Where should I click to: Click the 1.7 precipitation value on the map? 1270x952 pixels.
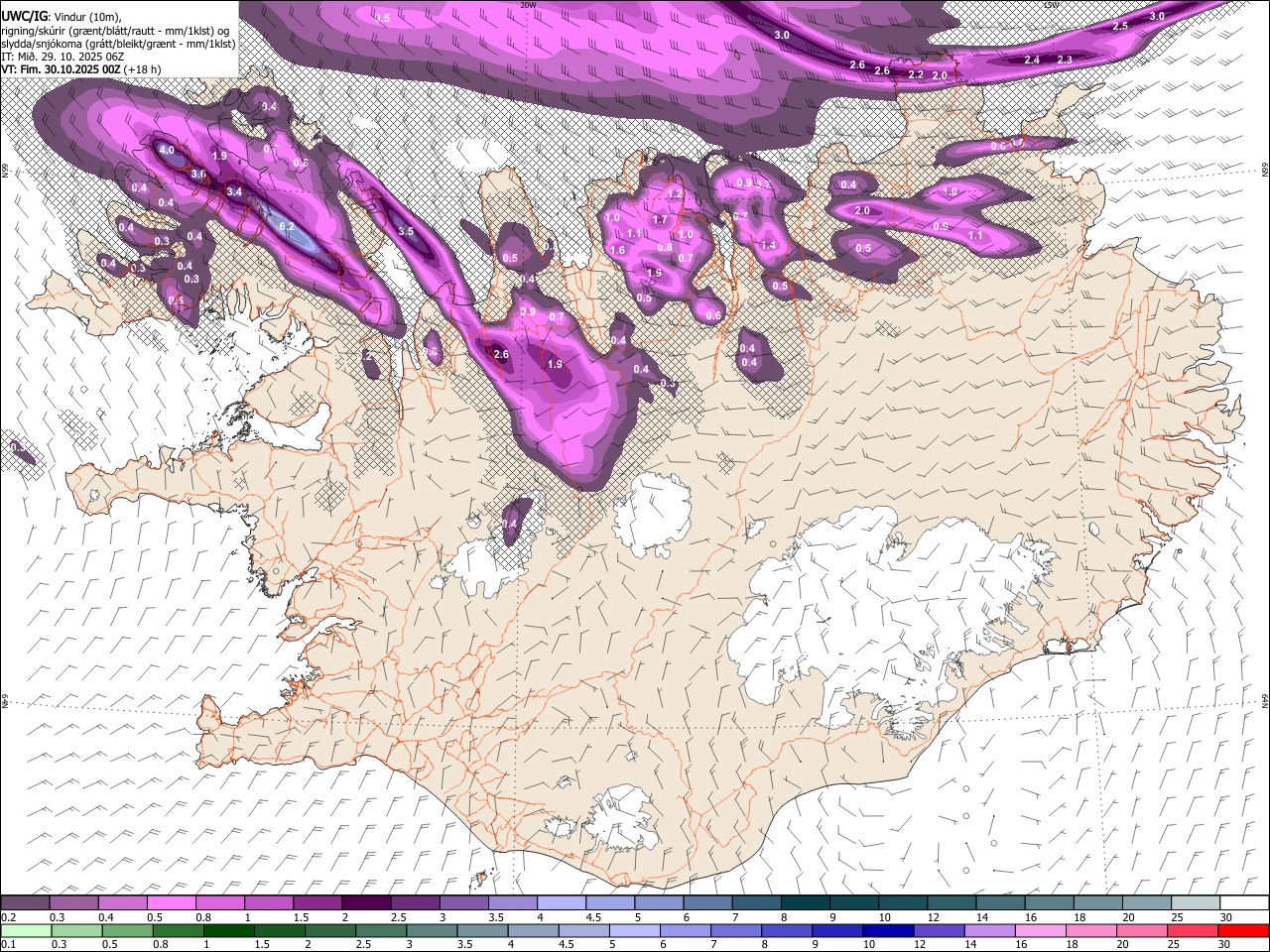pos(660,219)
